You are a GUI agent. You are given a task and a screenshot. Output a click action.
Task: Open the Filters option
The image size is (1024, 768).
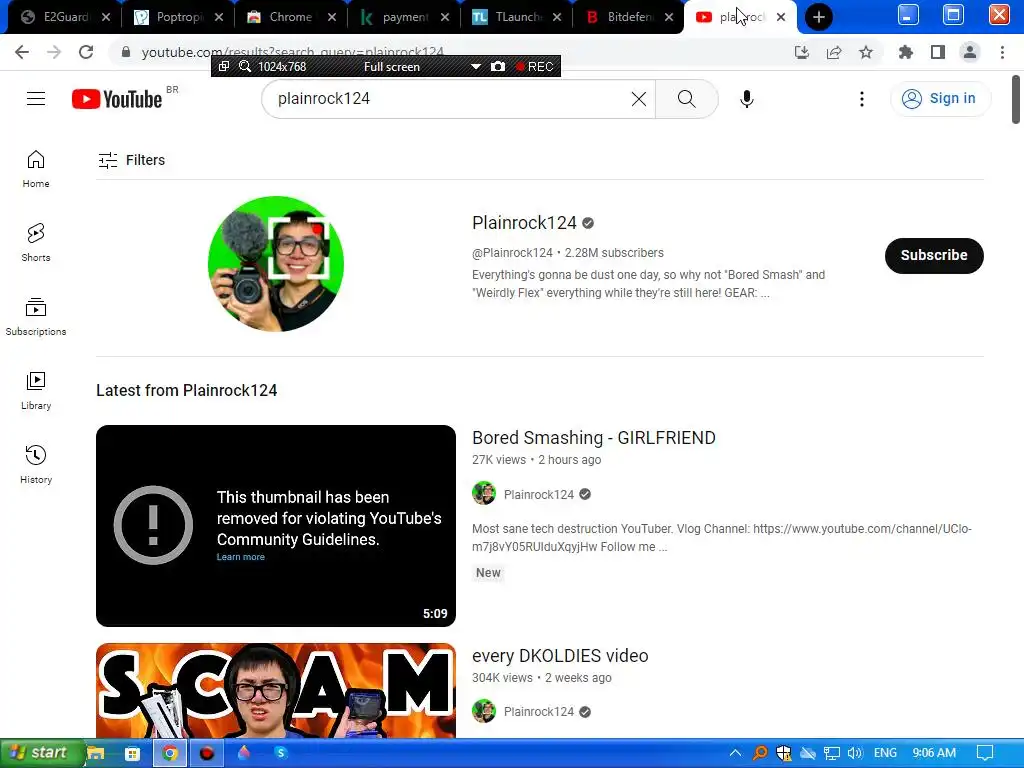[x=131, y=160]
